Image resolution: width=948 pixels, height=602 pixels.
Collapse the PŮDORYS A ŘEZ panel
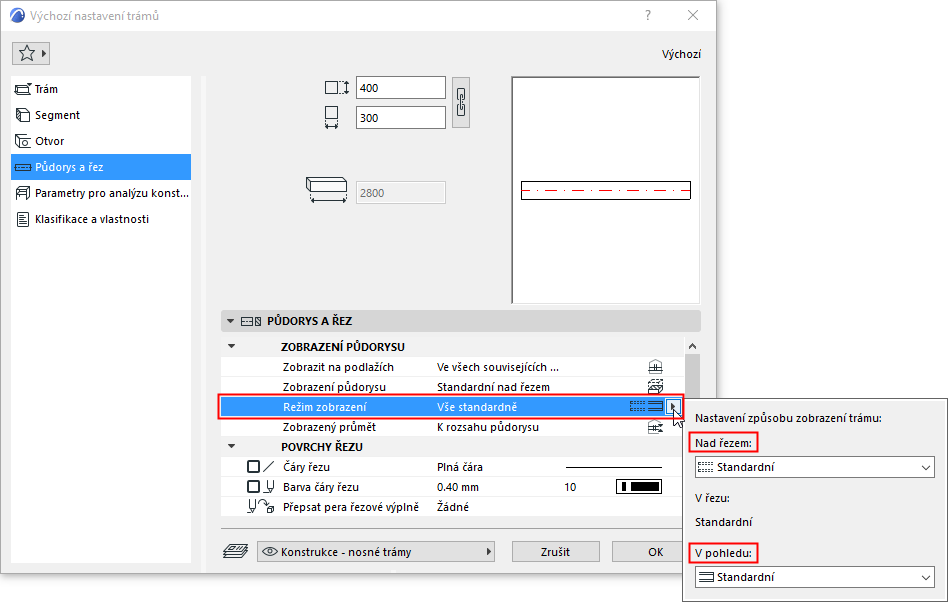[x=230, y=321]
